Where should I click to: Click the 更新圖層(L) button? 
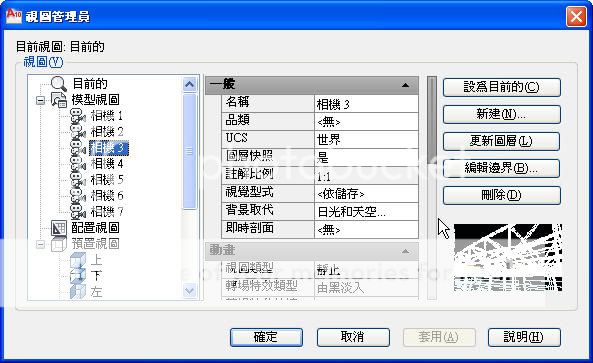tap(501, 141)
